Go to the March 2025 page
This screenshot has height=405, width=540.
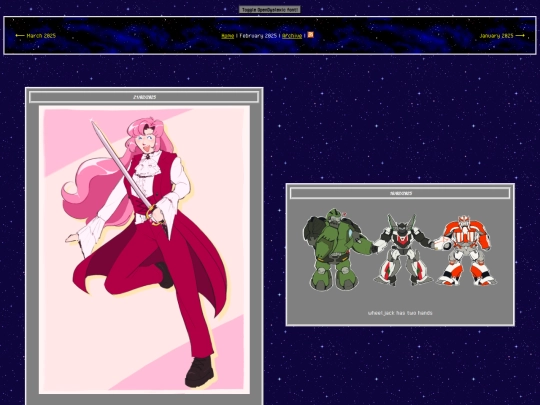point(35,35)
